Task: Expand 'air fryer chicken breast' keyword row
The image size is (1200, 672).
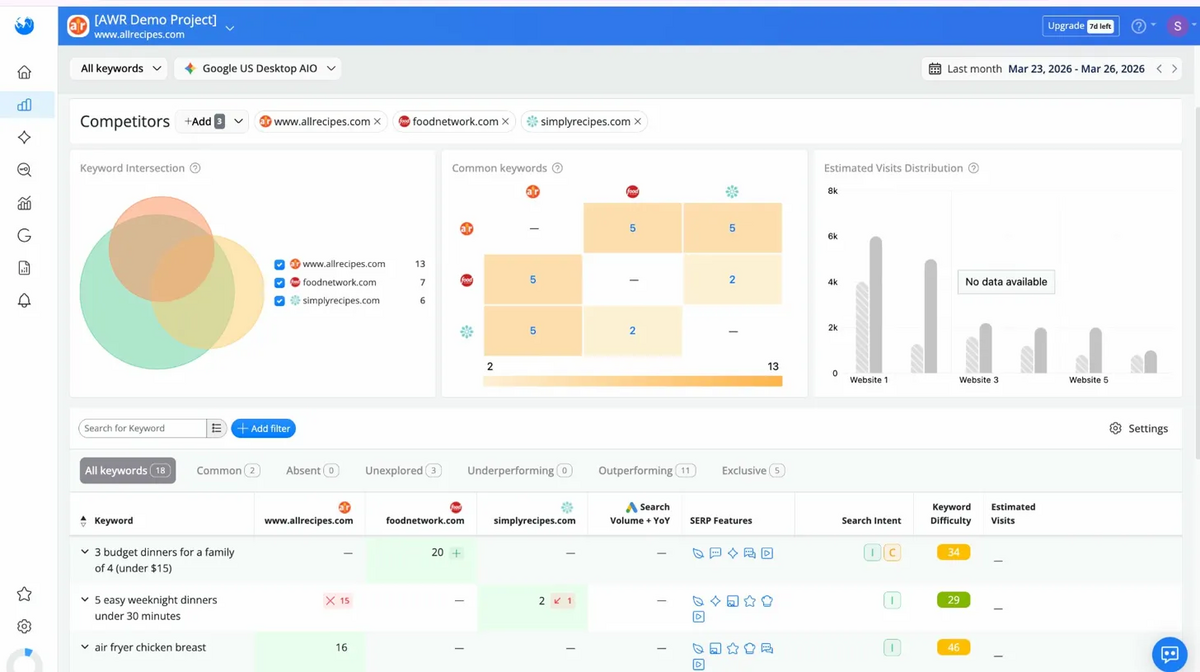Action: coord(85,648)
